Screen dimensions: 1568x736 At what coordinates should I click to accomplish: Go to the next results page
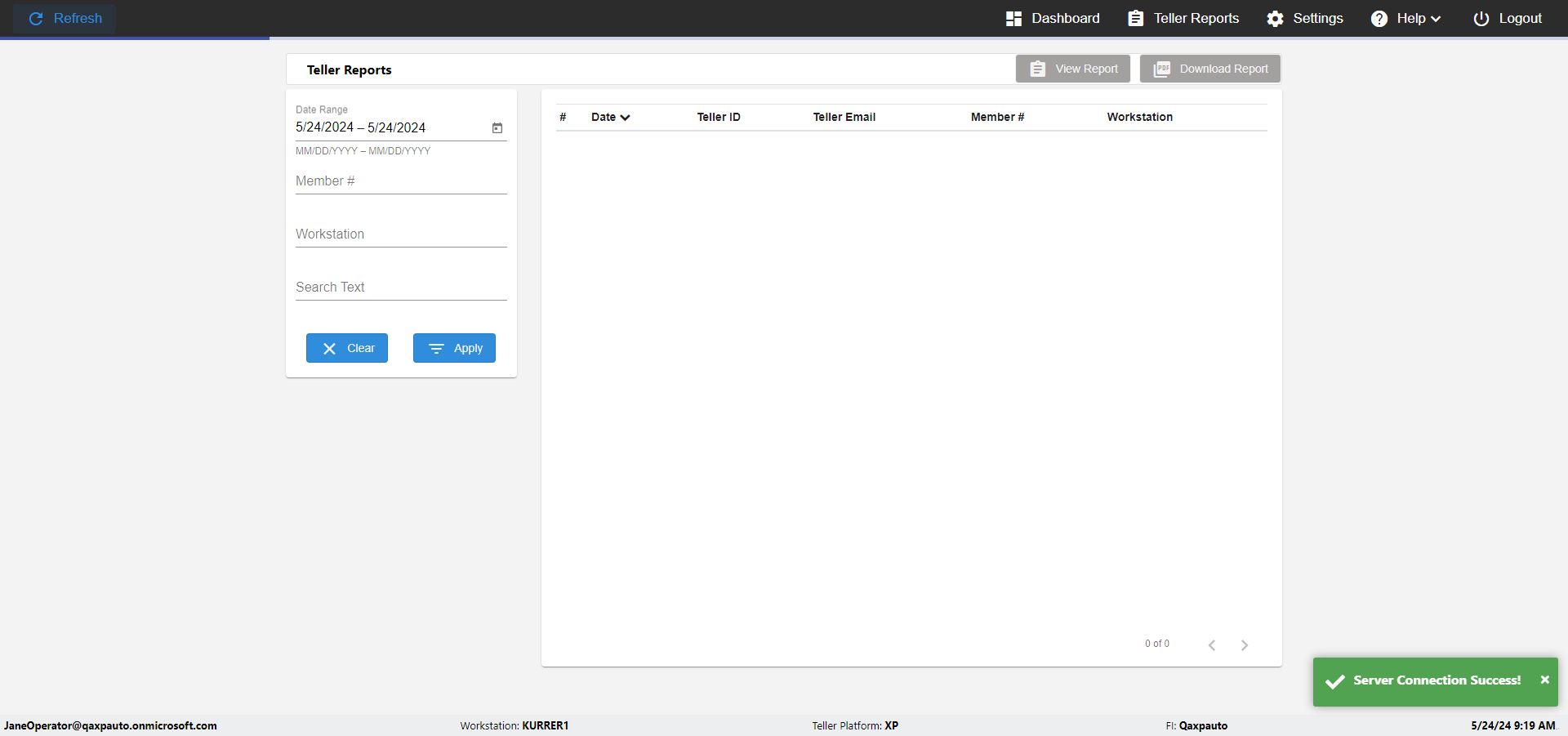(1245, 645)
